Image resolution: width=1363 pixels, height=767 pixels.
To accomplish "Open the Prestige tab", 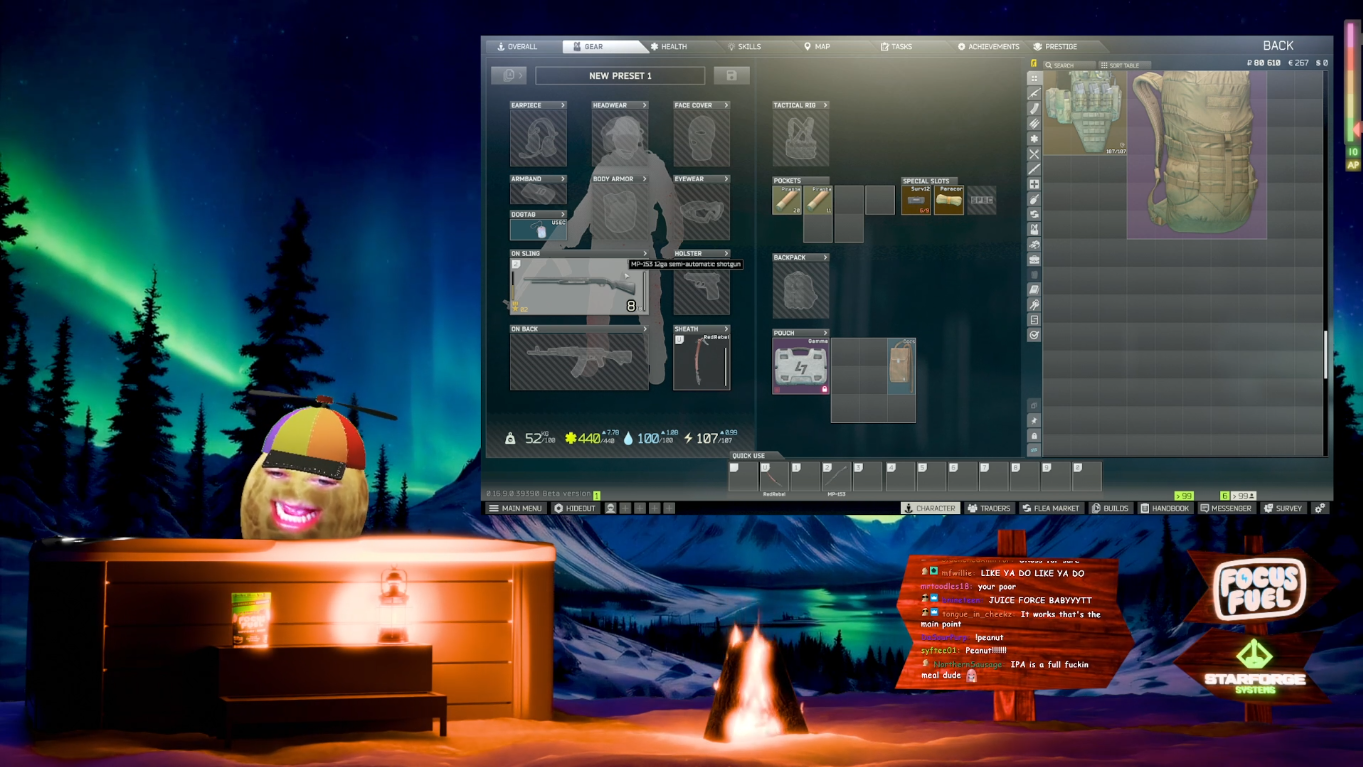I will click(1056, 46).
